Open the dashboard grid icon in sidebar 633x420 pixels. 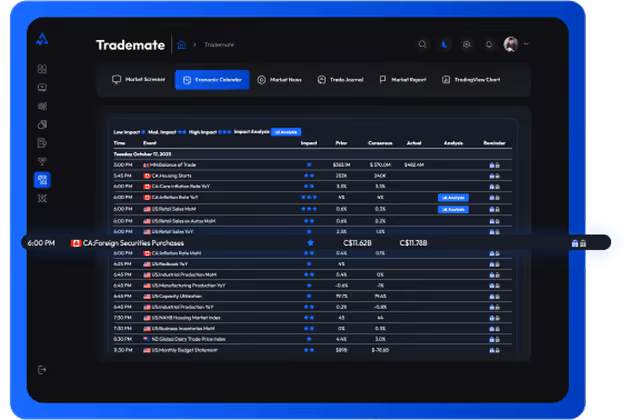click(x=41, y=69)
